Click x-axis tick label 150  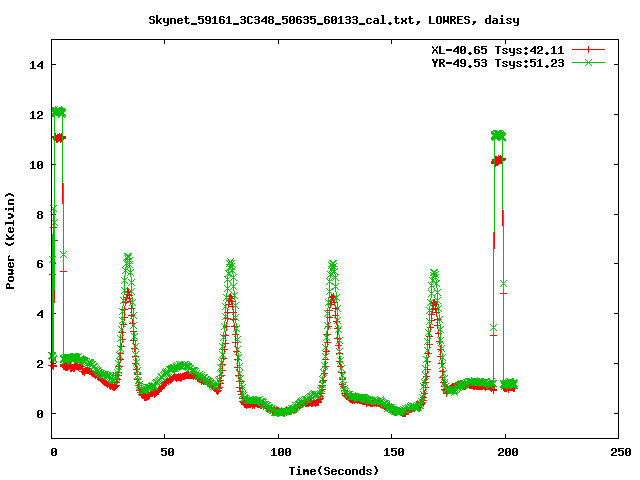click(393, 452)
